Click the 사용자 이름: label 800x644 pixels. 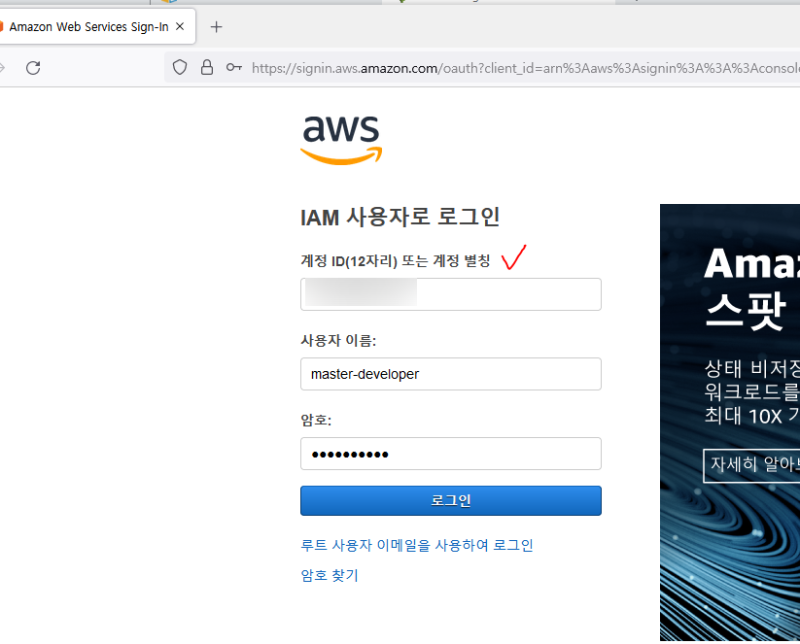pyautogui.click(x=338, y=340)
